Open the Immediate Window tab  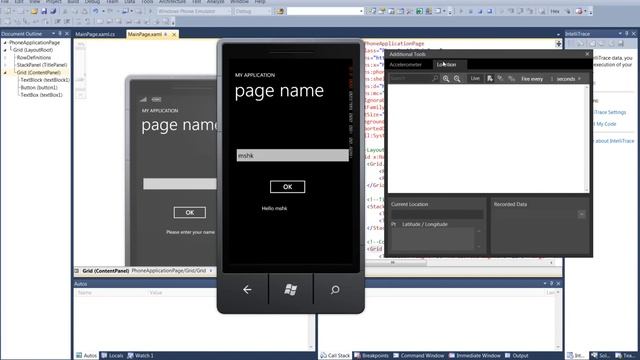pyautogui.click(x=474, y=356)
